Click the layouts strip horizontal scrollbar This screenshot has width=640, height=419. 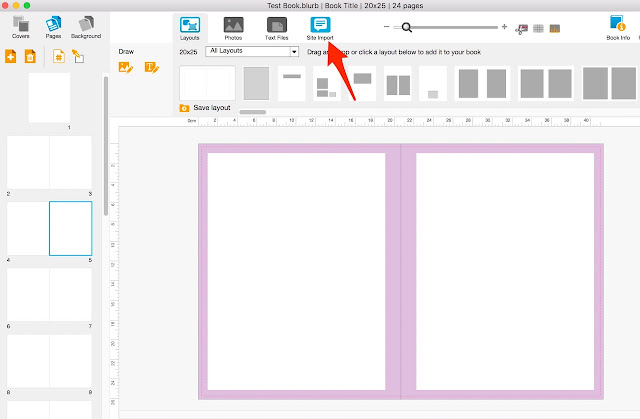tap(253, 112)
